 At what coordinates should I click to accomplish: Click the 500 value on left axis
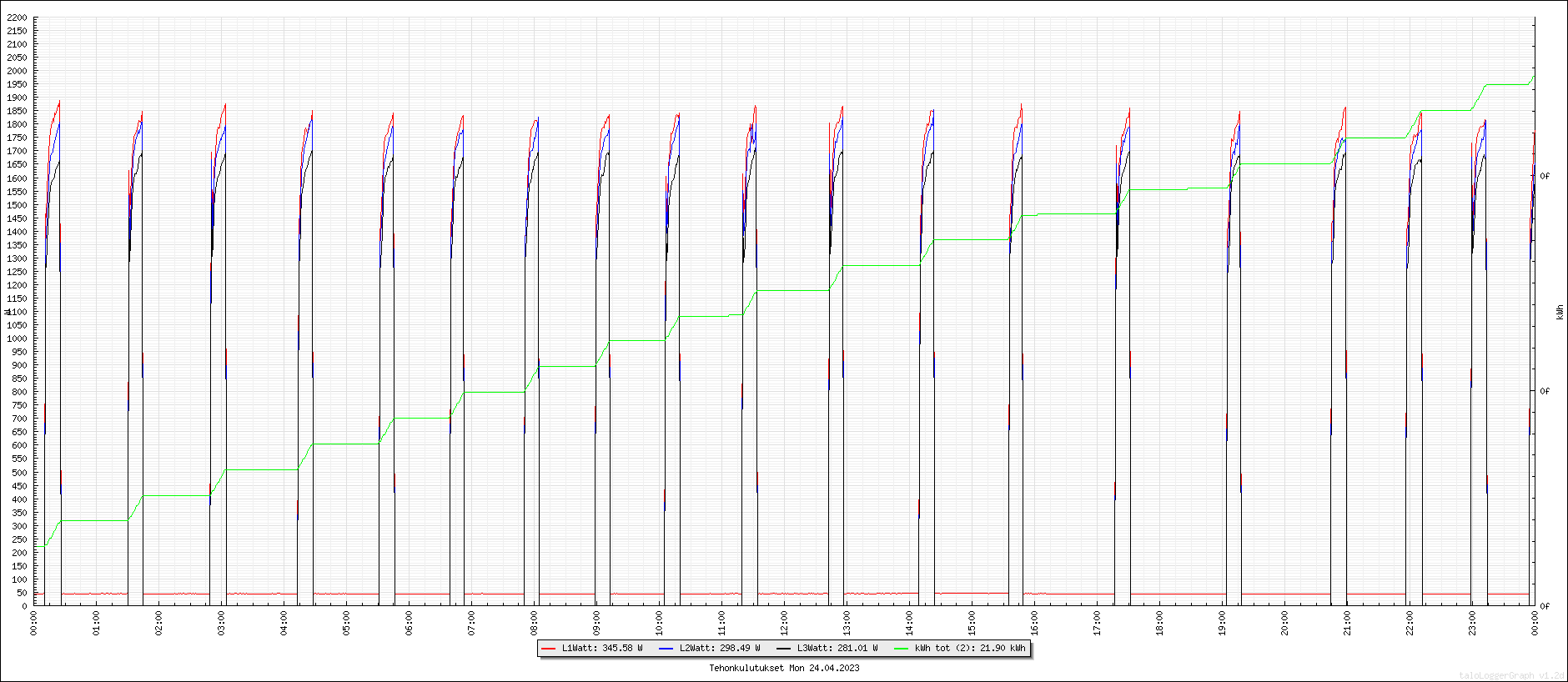19,473
